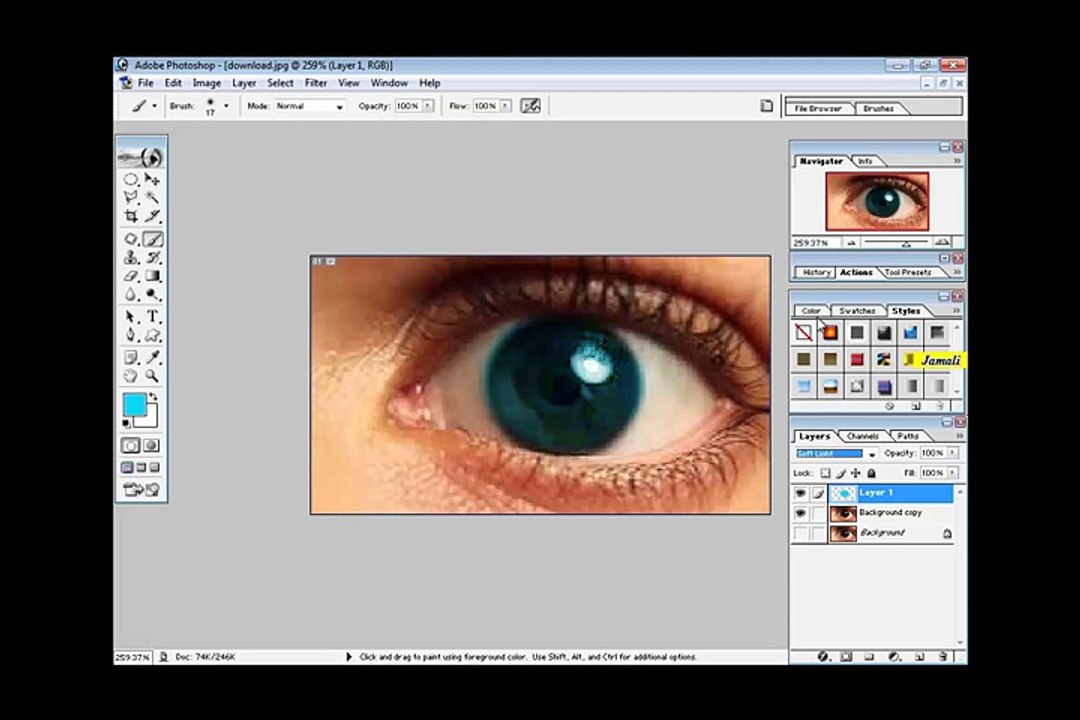This screenshot has height=720, width=1080.
Task: Switch to the Channels tab
Action: click(x=862, y=436)
